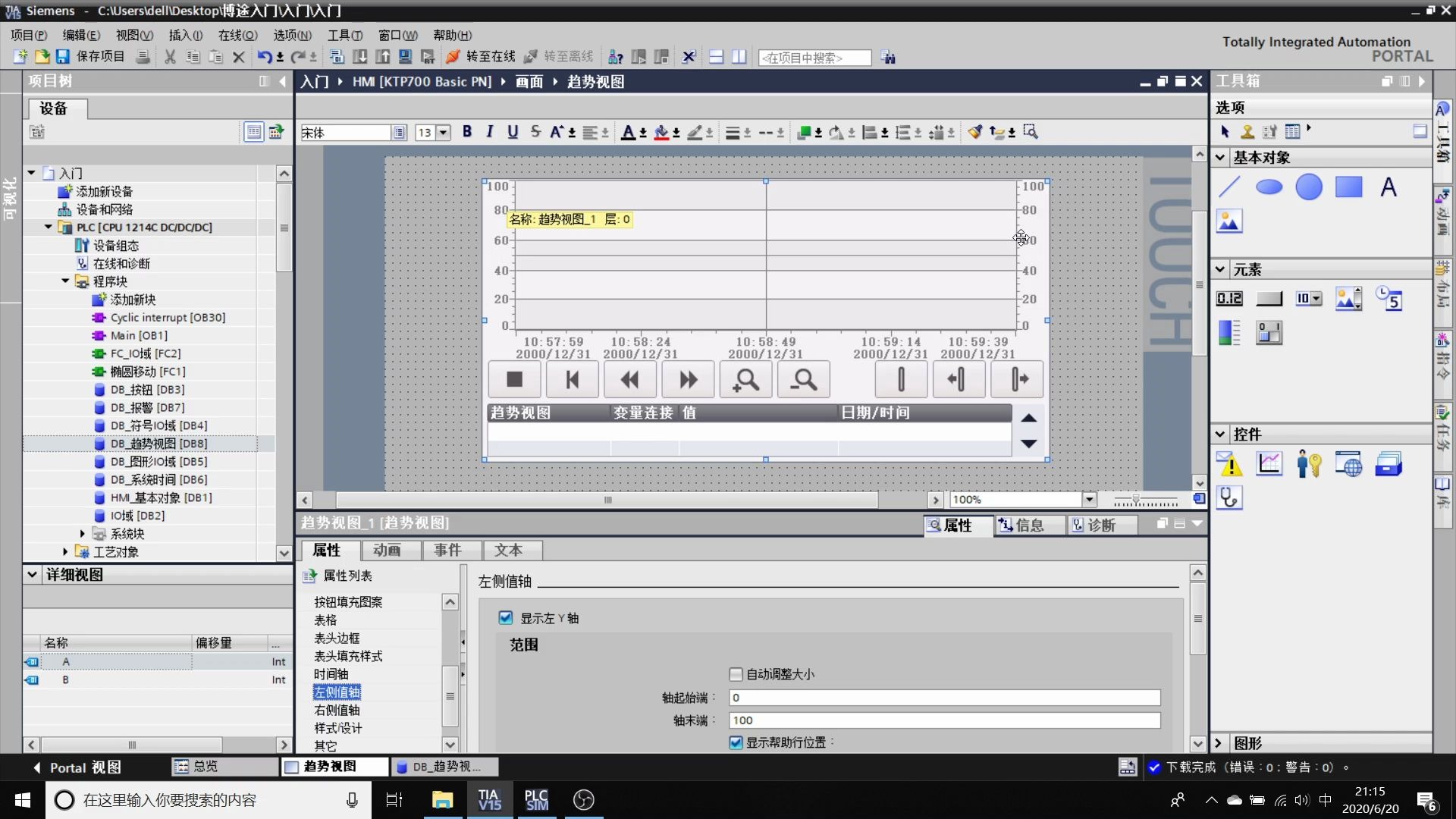Viewport: 1456px width, 819px height.
Task: Expand the 图形 section
Action: pos(1219,743)
